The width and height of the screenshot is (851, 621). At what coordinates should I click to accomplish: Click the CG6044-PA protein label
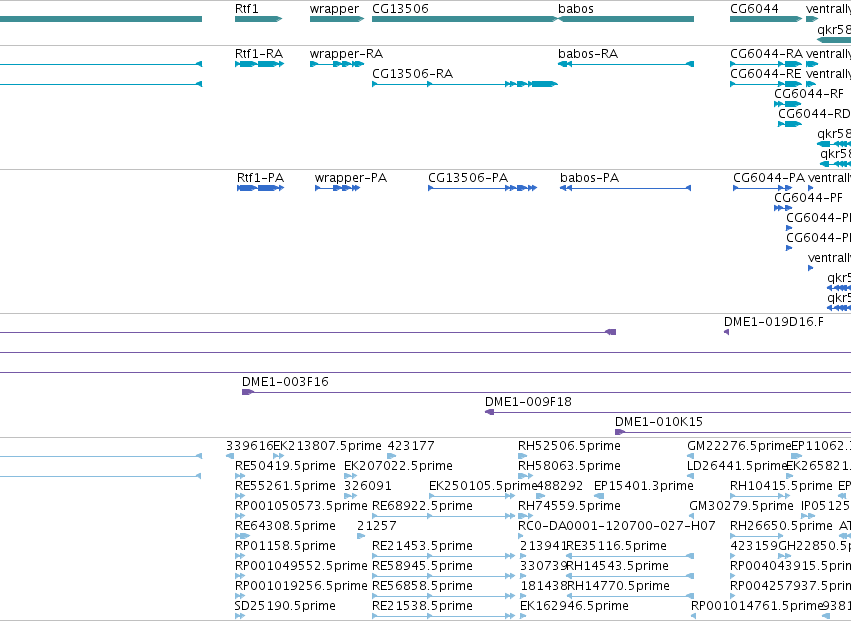pos(769,178)
